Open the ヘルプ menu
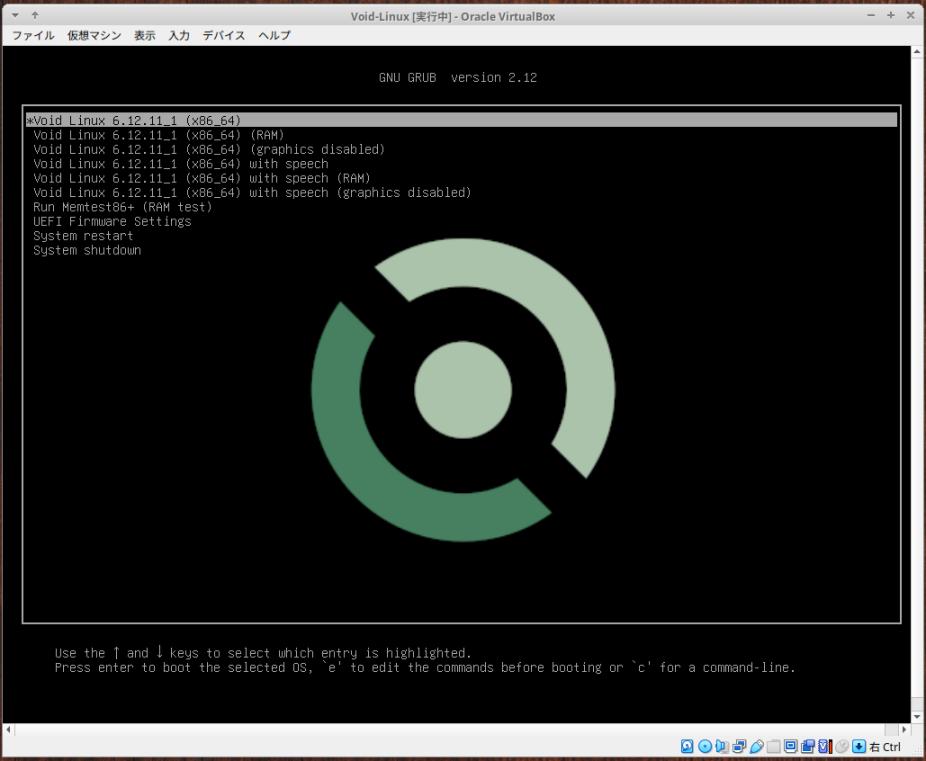This screenshot has width=926, height=761. coord(275,35)
